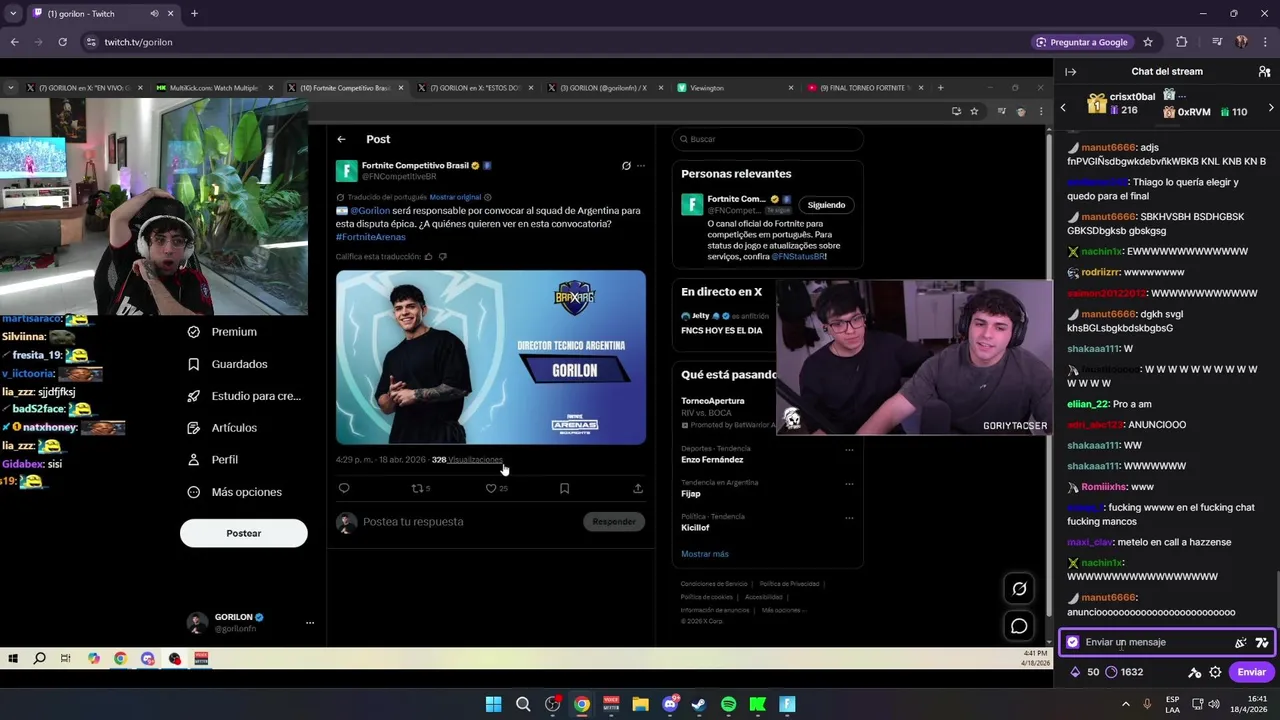1280x720 pixels.
Task: Rate translation with thumbs down
Action: click(443, 257)
